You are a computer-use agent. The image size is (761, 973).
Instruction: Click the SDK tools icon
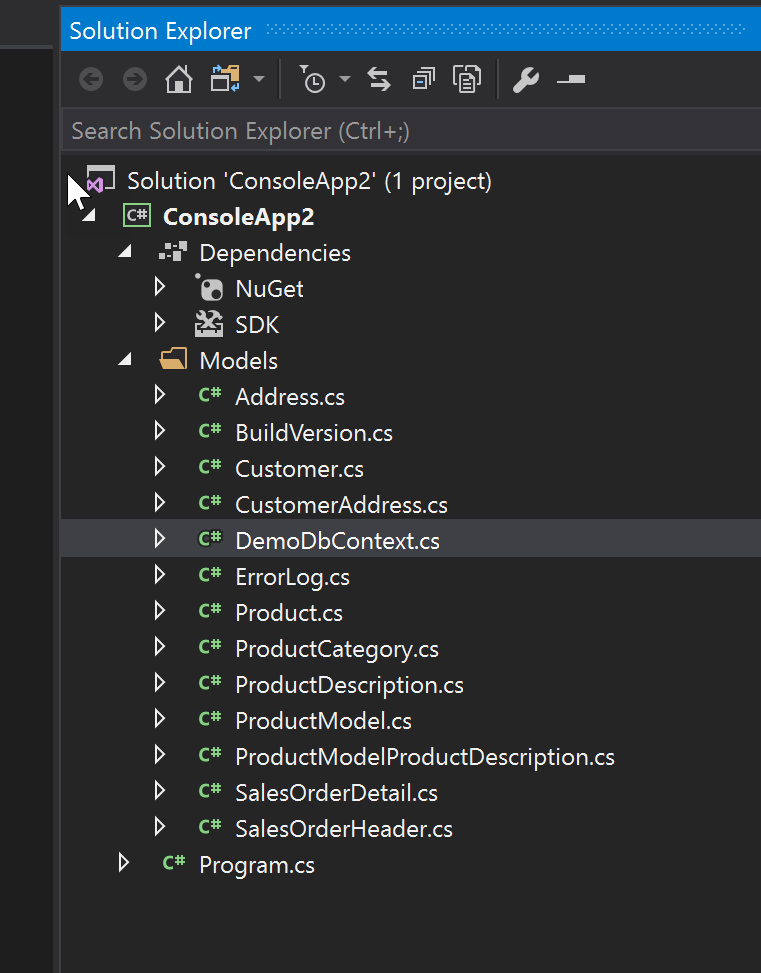coord(209,324)
